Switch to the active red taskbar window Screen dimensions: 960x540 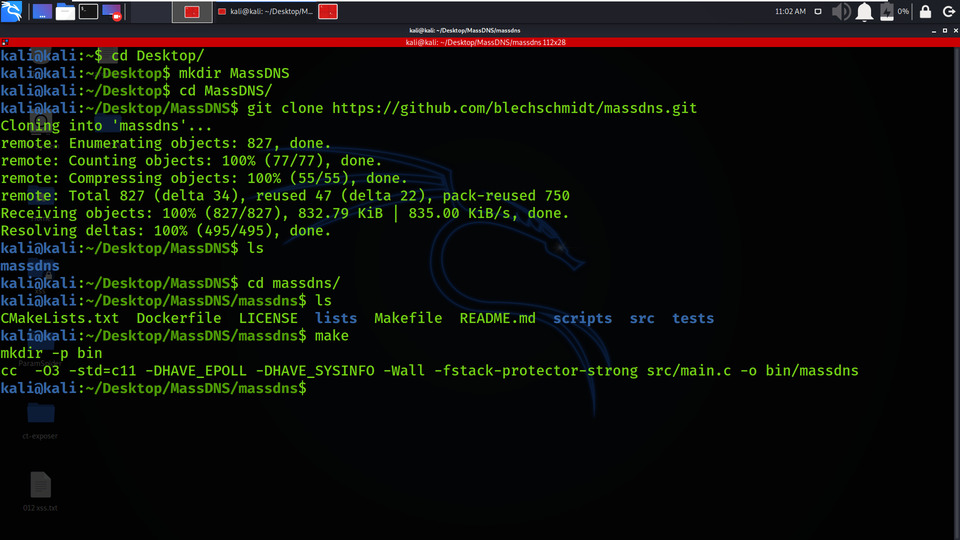(x=192, y=12)
